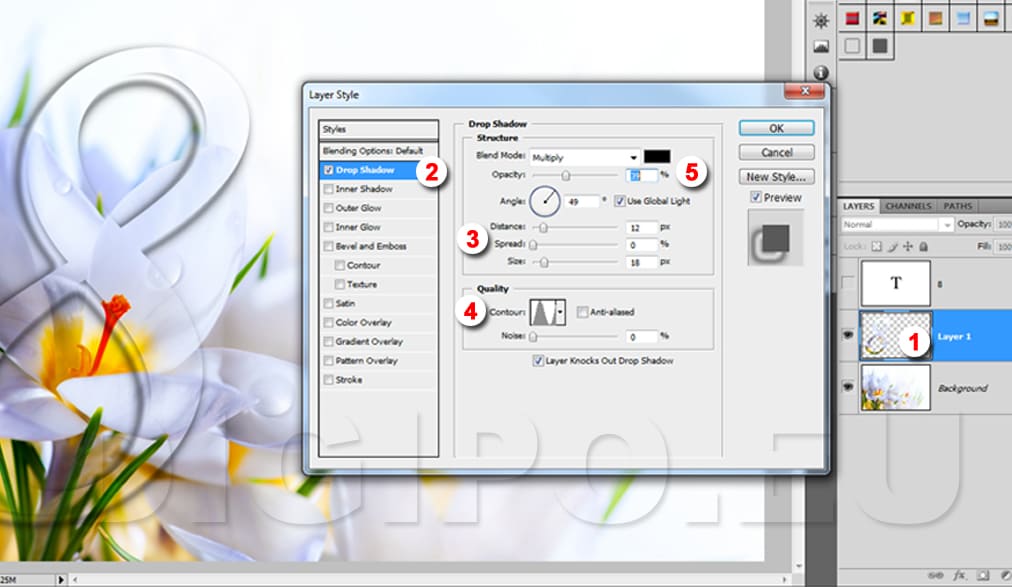
Task: Uncheck Use Global Light
Action: (621, 201)
